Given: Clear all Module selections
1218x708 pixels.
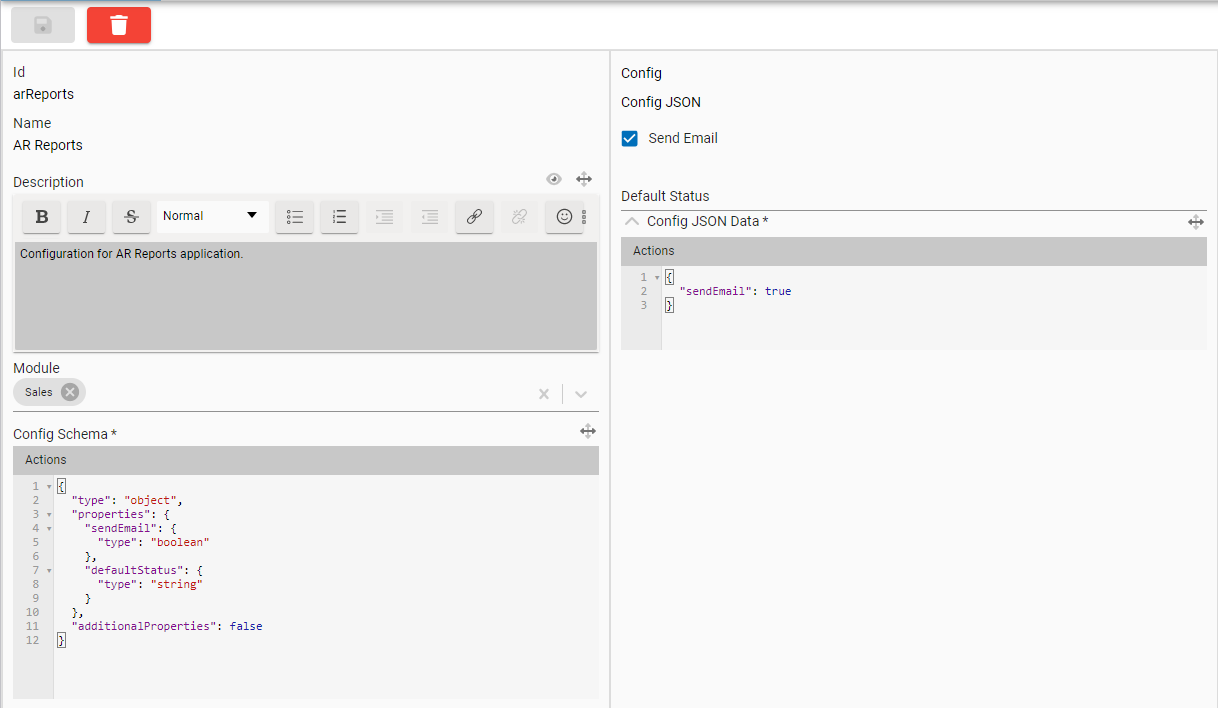Looking at the screenshot, I should pyautogui.click(x=544, y=394).
